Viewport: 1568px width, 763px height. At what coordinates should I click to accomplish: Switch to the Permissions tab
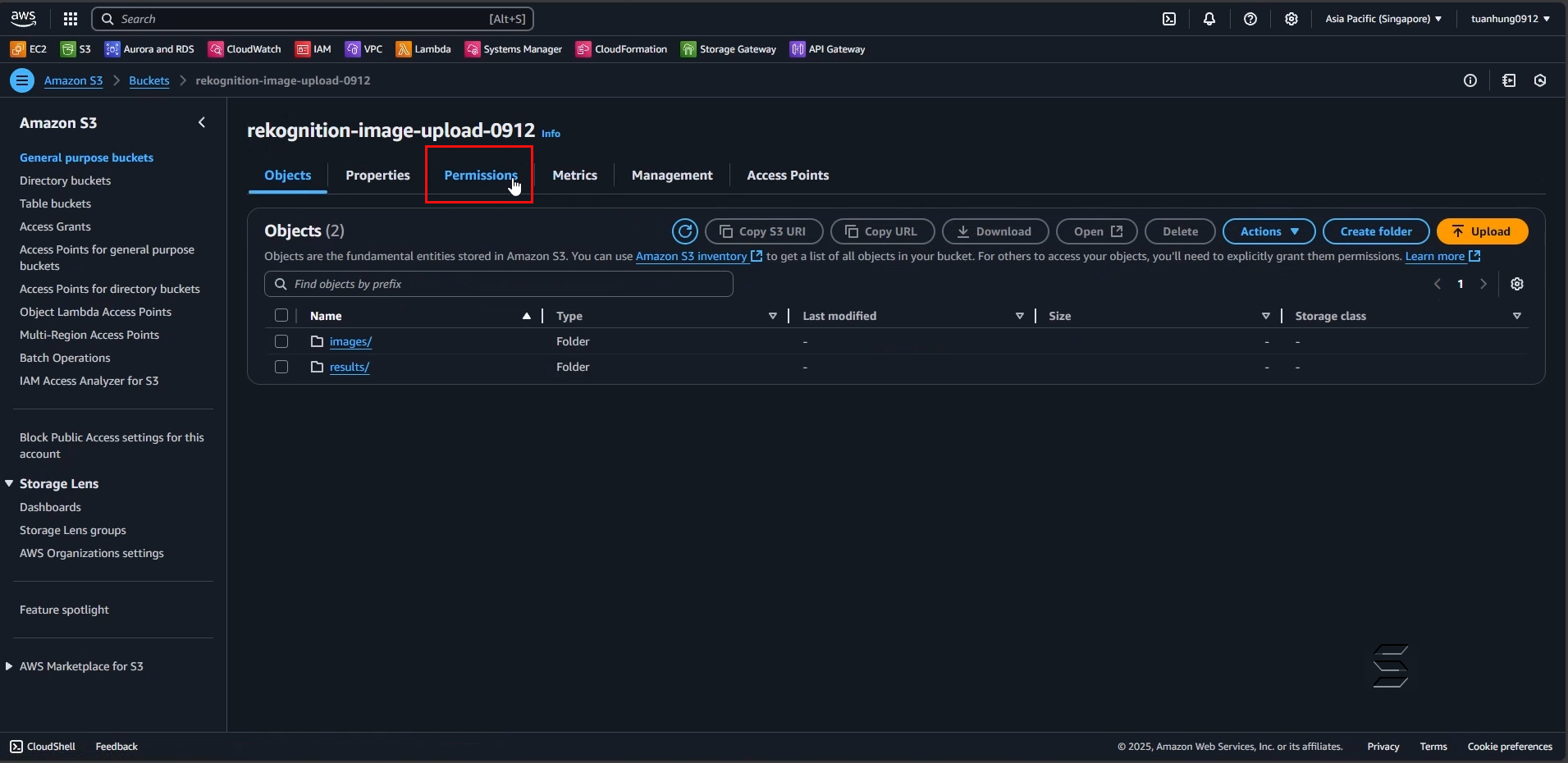tap(481, 176)
